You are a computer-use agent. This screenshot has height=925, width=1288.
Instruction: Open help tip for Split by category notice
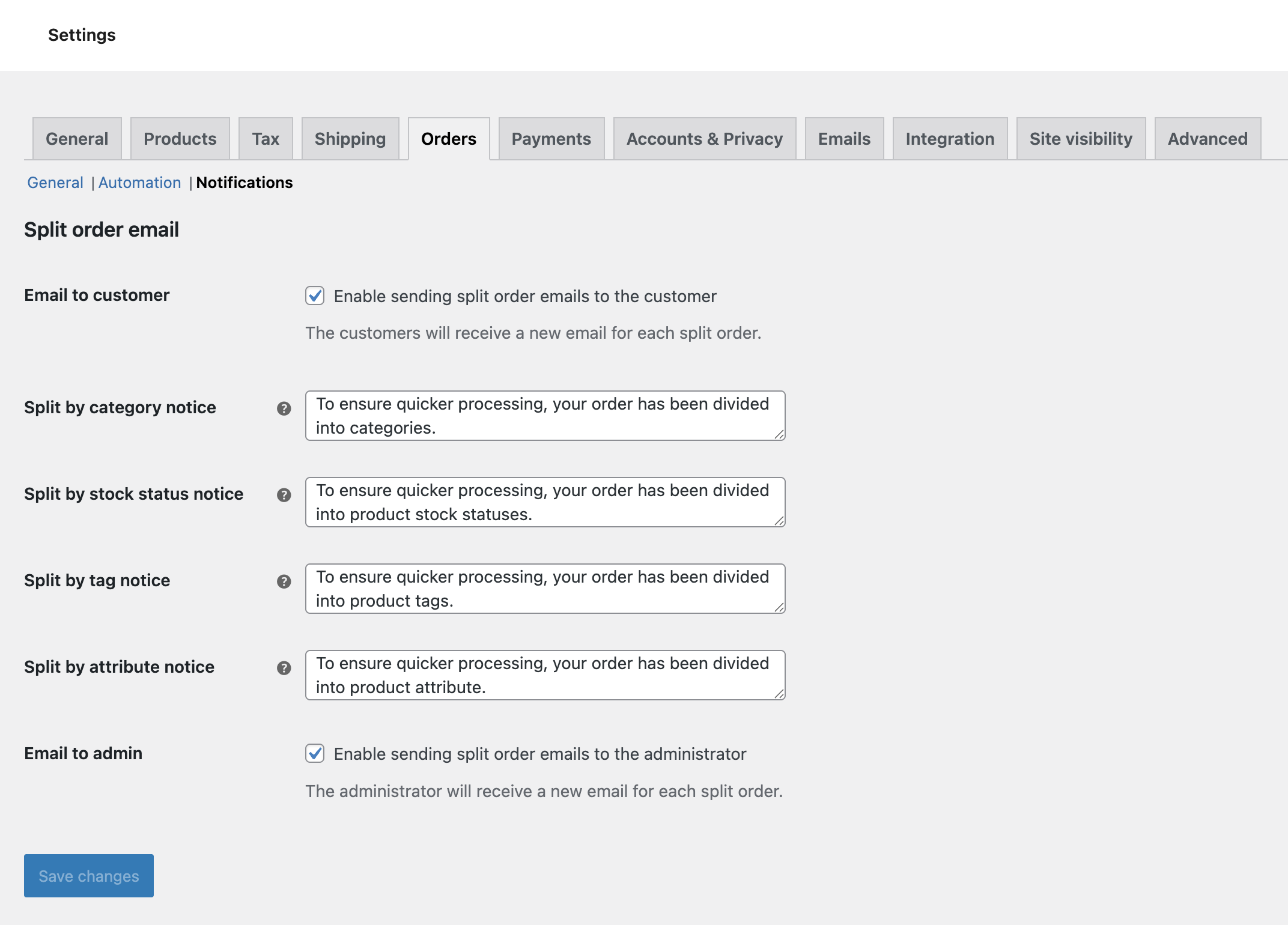[284, 408]
